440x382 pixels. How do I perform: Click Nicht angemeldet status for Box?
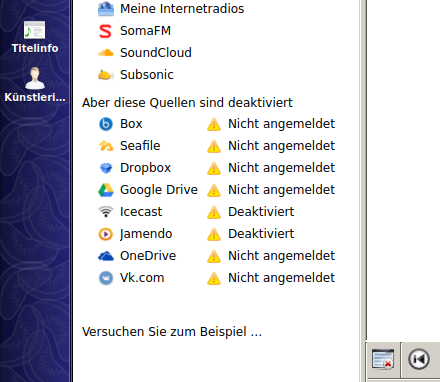pyautogui.click(x=281, y=124)
